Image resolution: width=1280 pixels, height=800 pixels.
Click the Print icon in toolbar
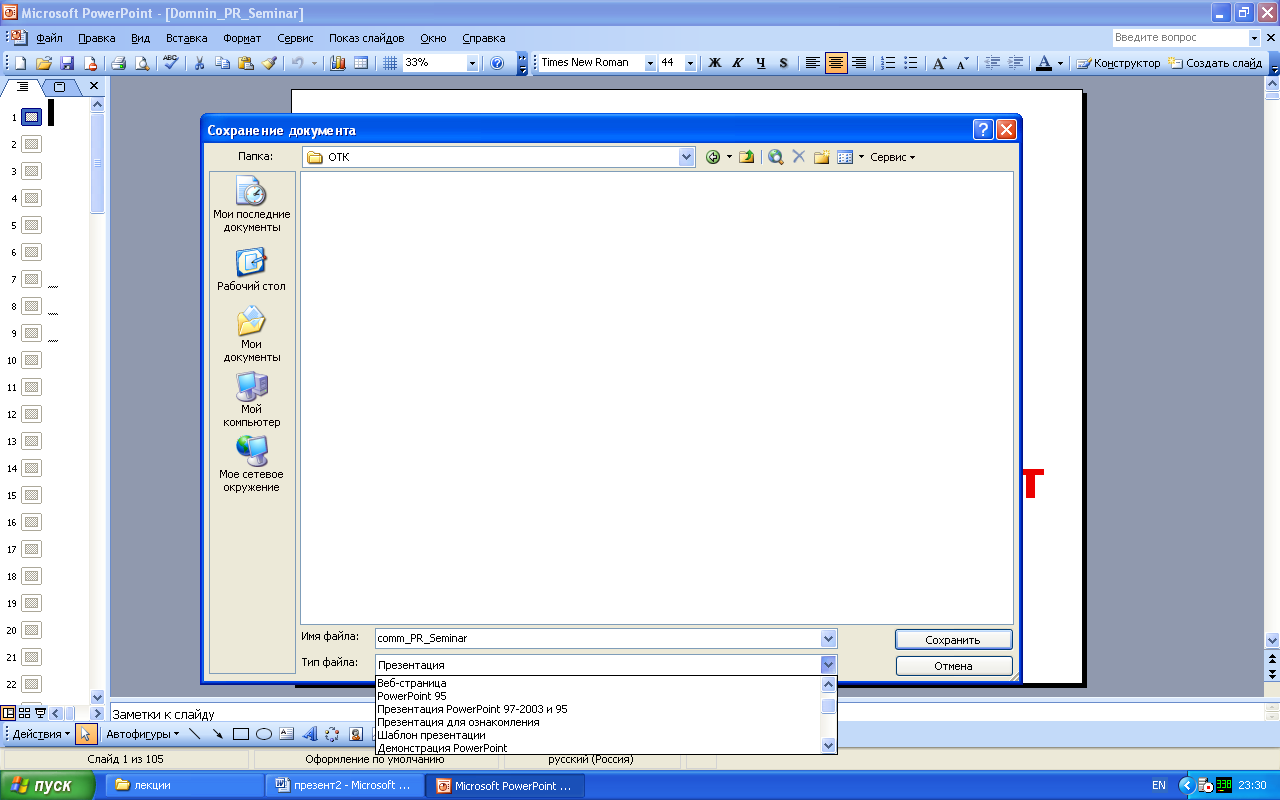coord(118,63)
